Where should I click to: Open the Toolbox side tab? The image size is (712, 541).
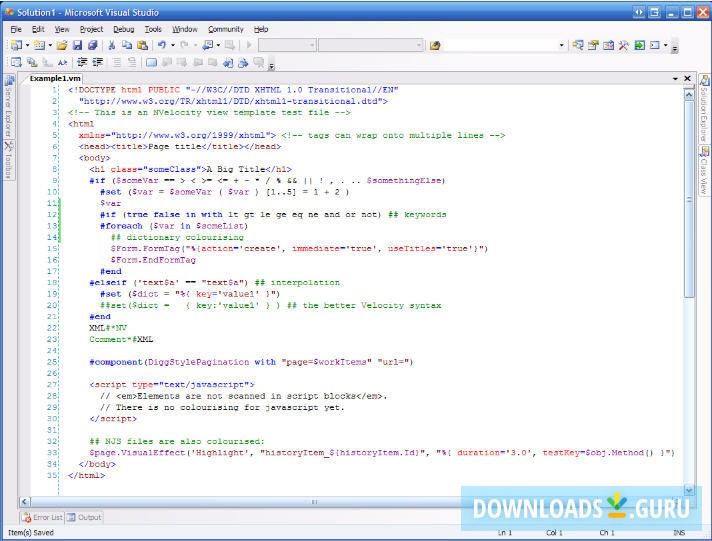(x=8, y=160)
